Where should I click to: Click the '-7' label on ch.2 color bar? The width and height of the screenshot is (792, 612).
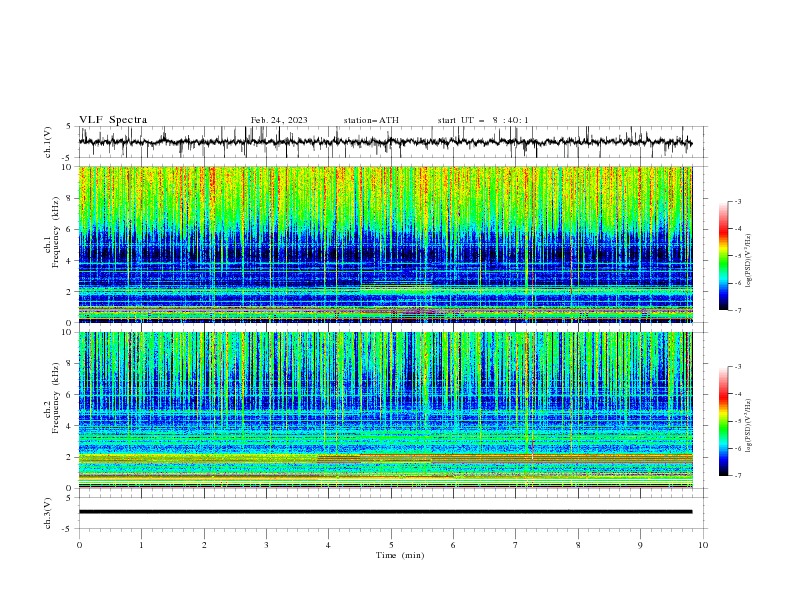click(x=737, y=475)
